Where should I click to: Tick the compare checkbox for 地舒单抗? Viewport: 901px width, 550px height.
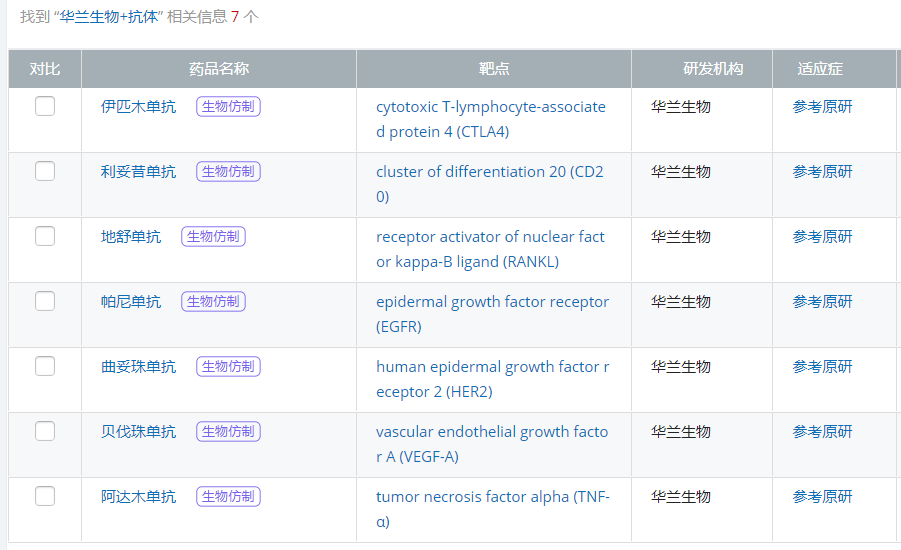pyautogui.click(x=45, y=236)
